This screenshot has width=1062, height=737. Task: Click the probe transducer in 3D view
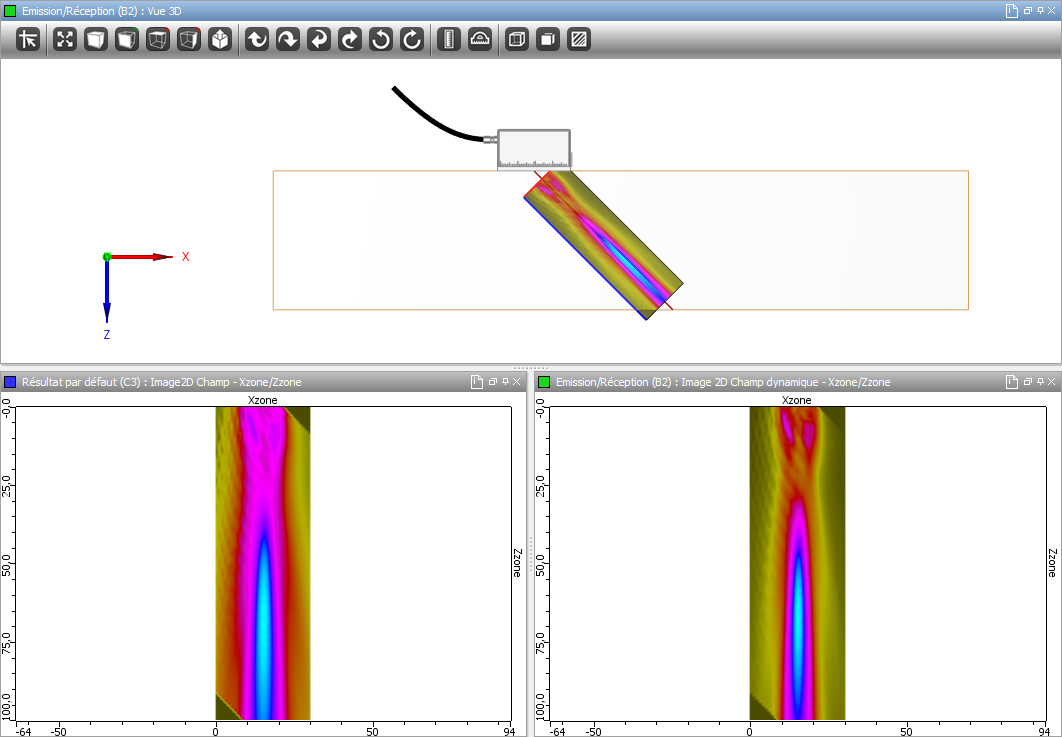pyautogui.click(x=534, y=149)
